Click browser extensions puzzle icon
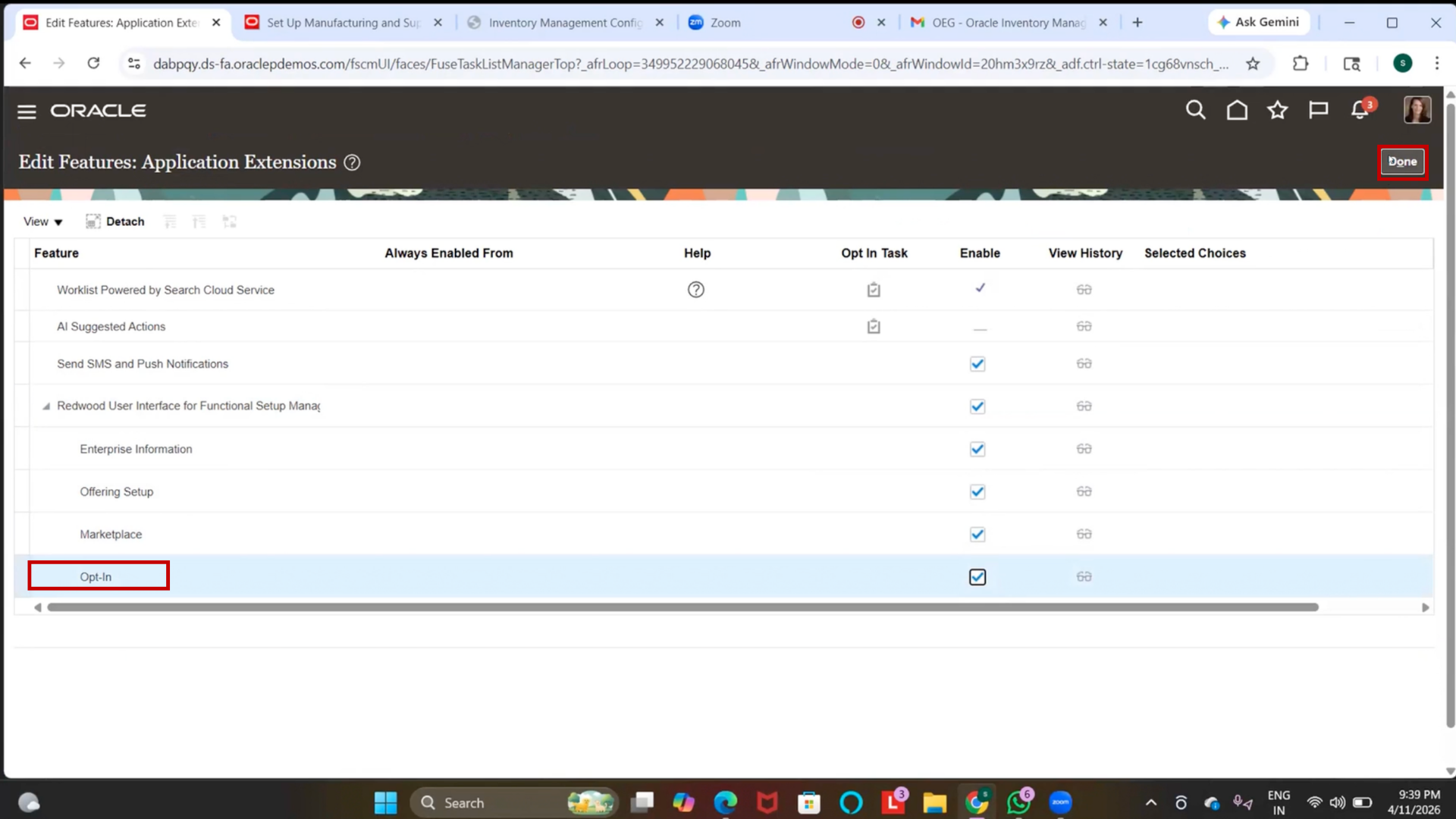 (1301, 64)
